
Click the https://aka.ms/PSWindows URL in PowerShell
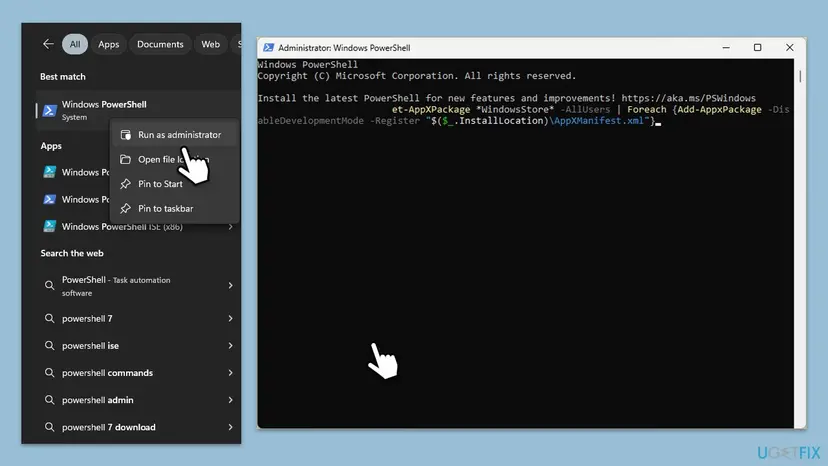[688, 98]
